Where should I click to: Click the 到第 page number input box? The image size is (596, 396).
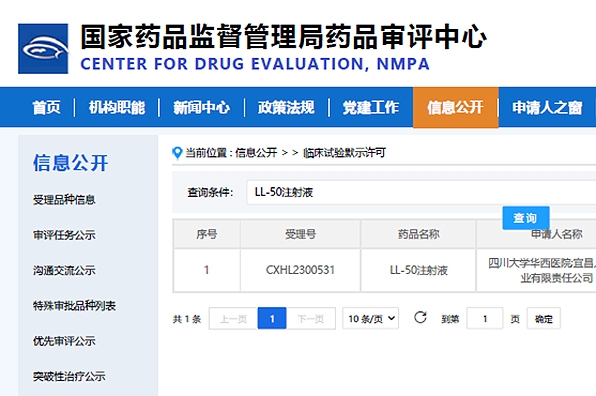(x=485, y=318)
